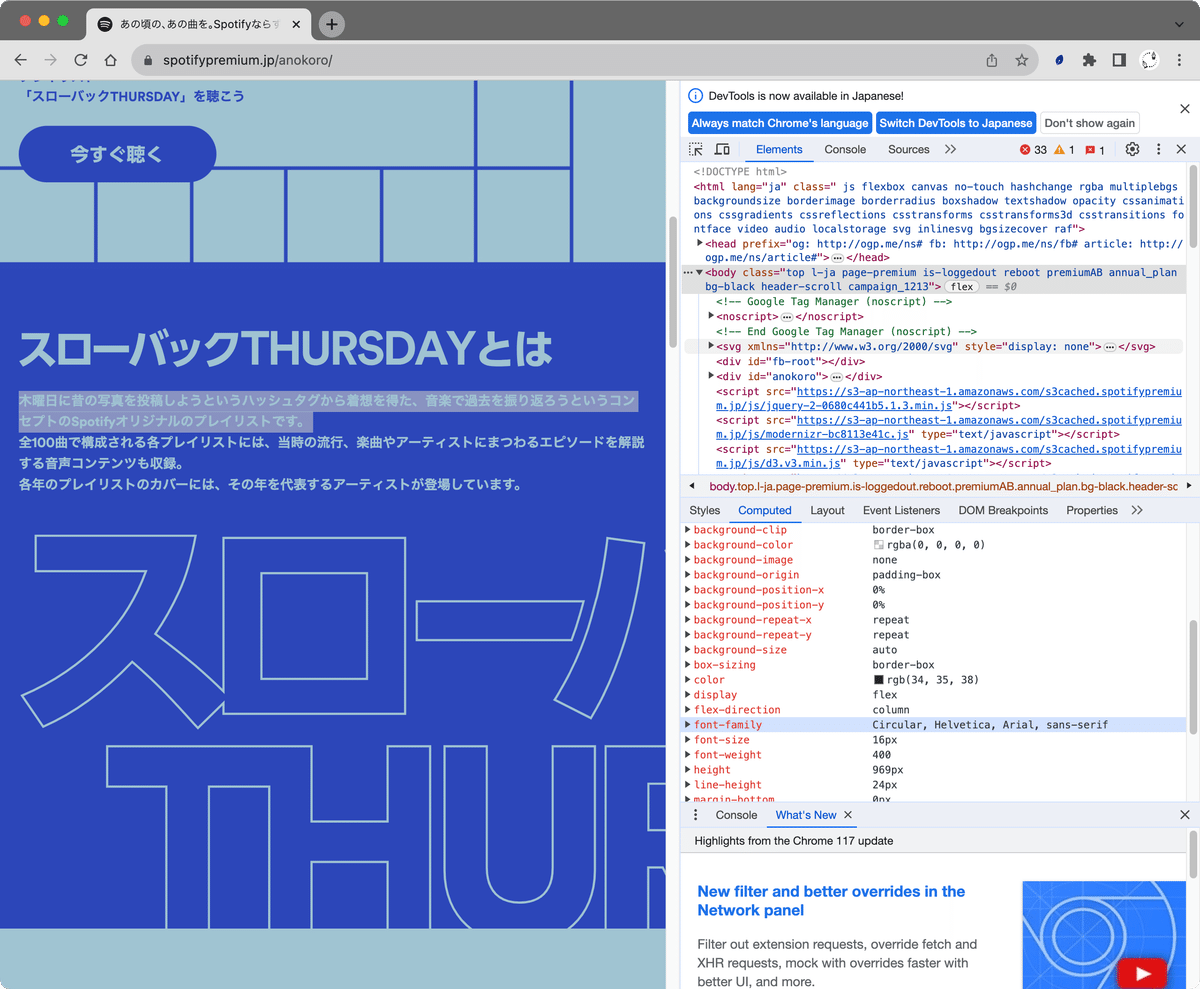
Task: Click the background-color transparent swatch
Action: coord(878,545)
